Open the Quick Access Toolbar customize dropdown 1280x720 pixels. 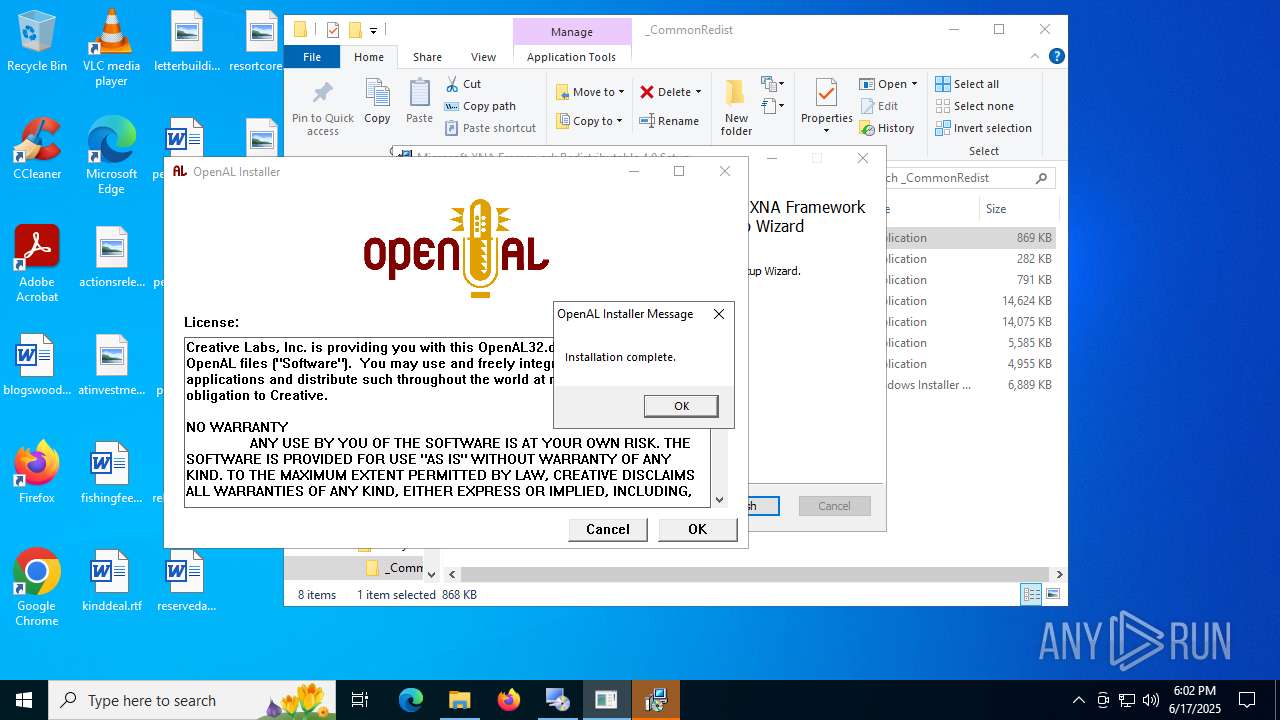[x=374, y=31]
